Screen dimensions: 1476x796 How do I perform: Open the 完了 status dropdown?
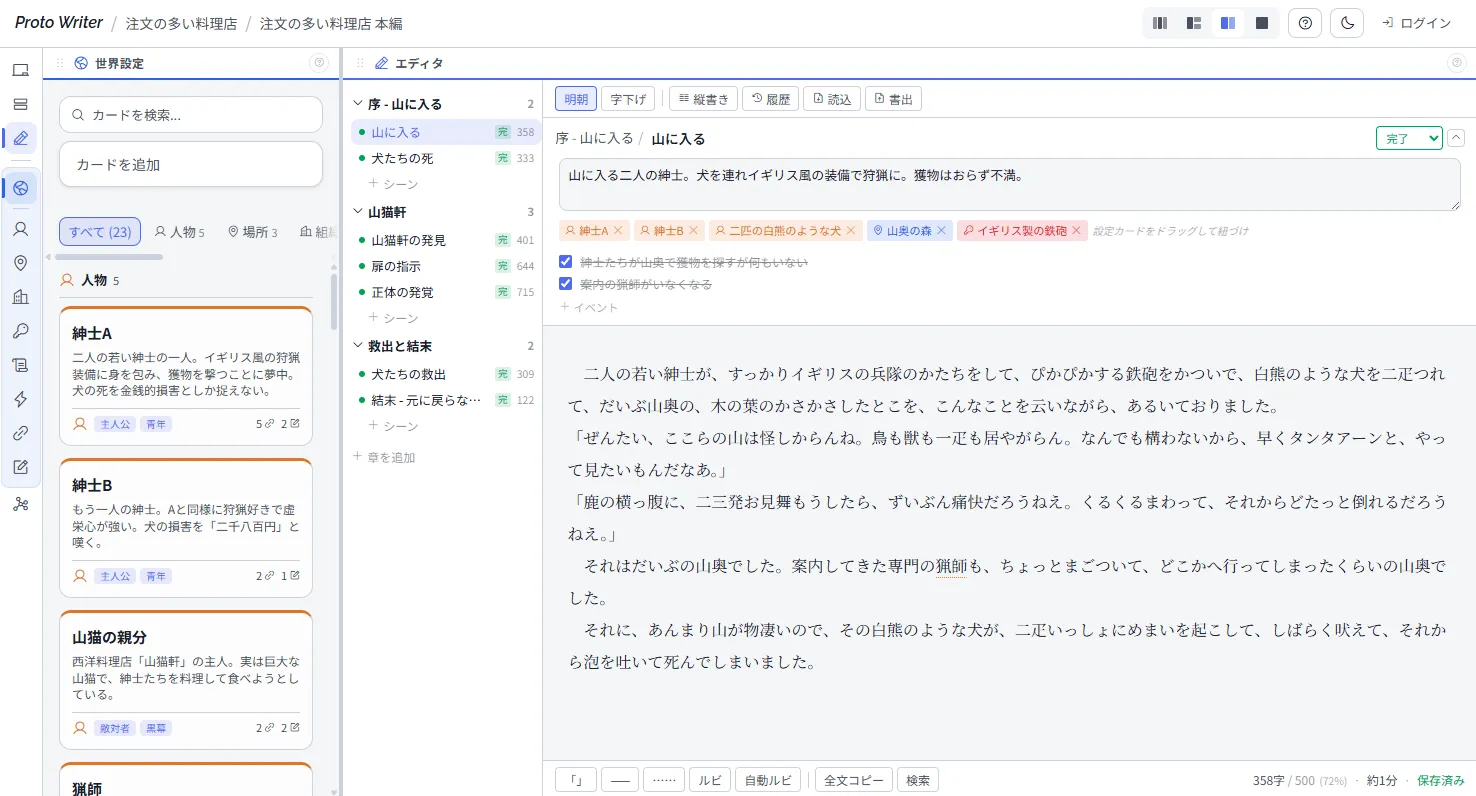tap(1409, 138)
